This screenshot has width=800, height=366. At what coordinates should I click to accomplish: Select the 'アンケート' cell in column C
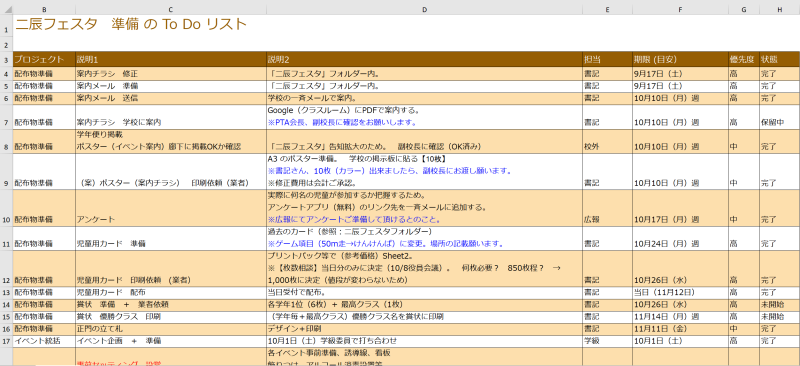tap(171, 208)
